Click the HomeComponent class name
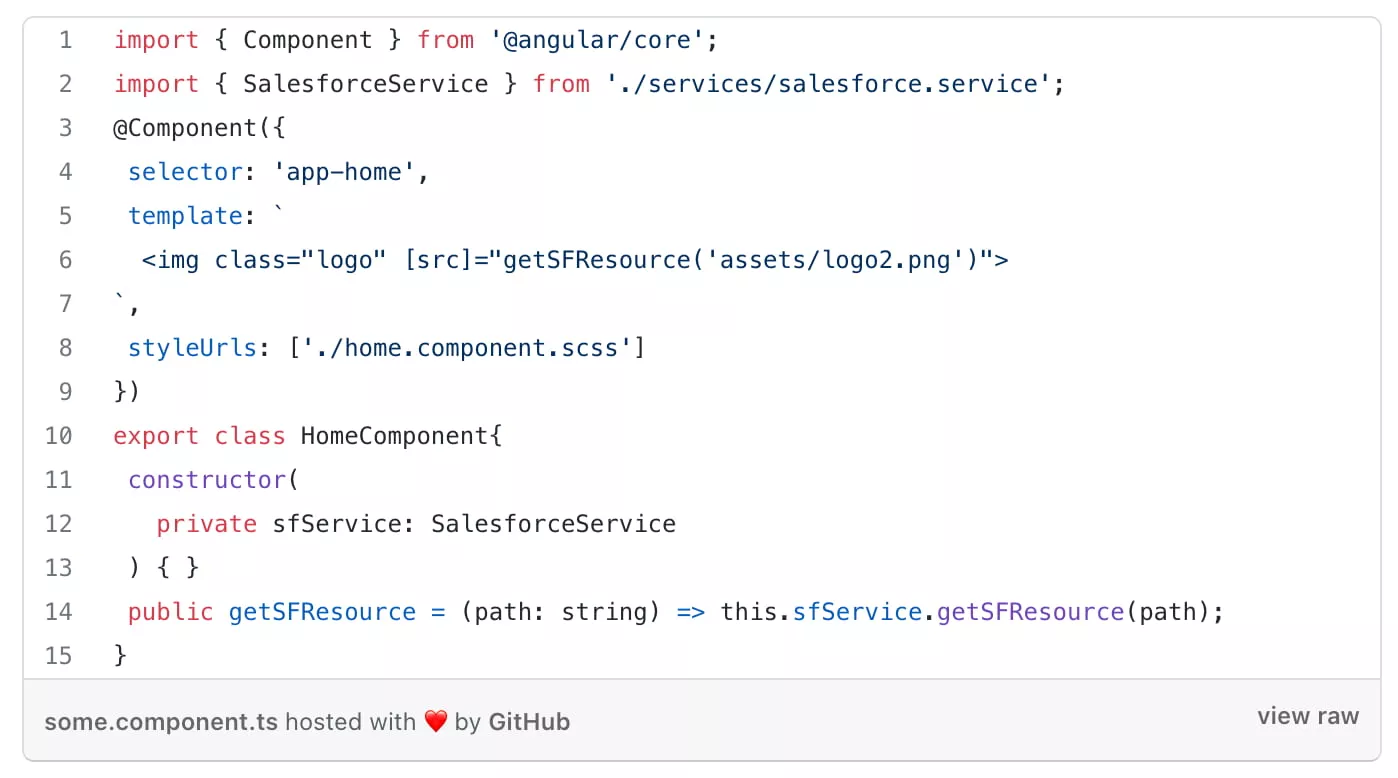 [394, 436]
